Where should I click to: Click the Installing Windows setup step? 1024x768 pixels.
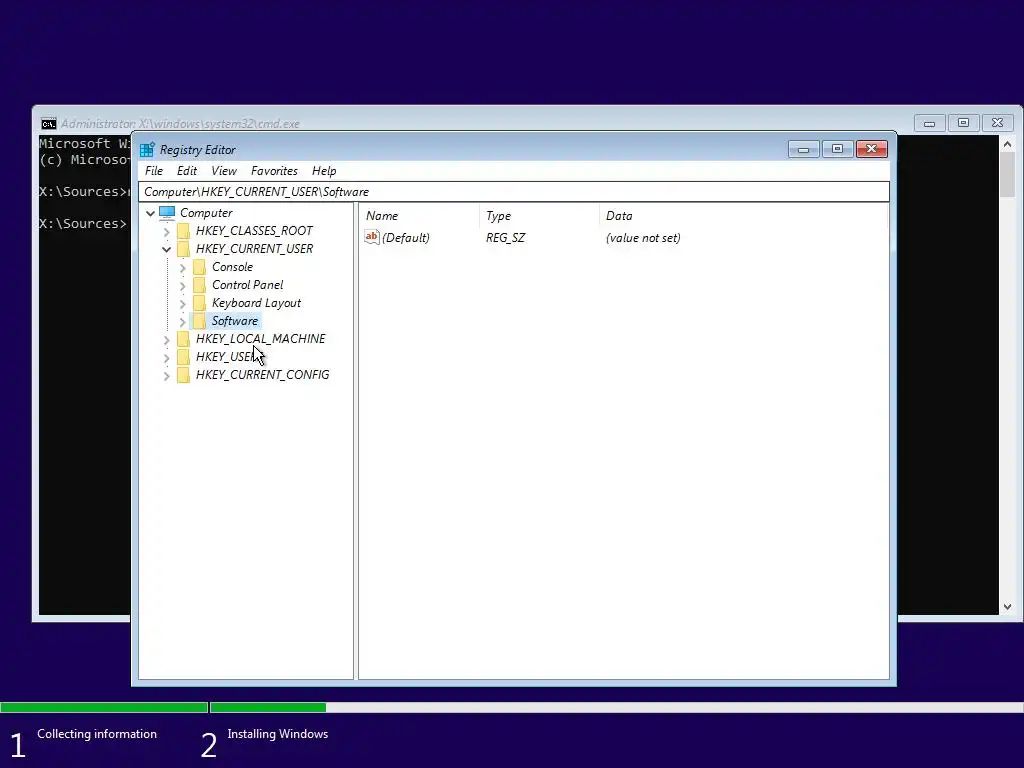pyautogui.click(x=278, y=734)
